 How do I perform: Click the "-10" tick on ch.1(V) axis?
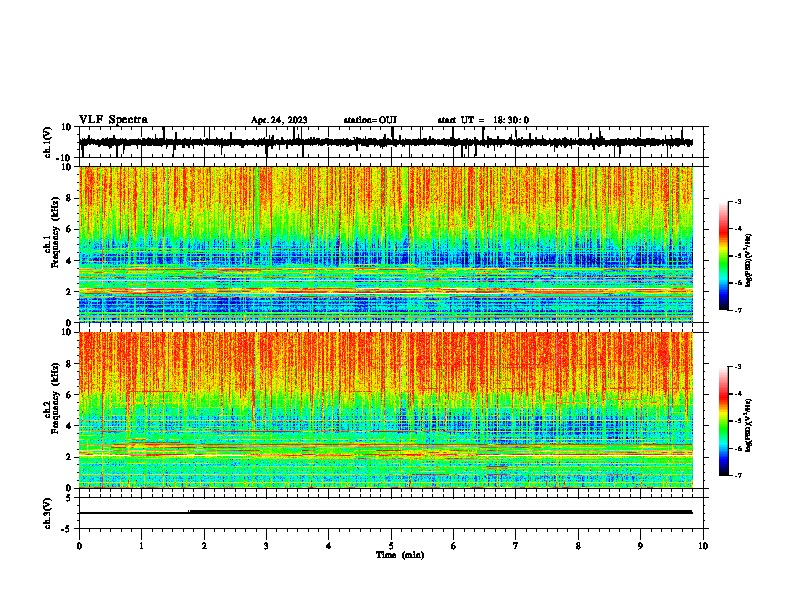tap(64, 158)
